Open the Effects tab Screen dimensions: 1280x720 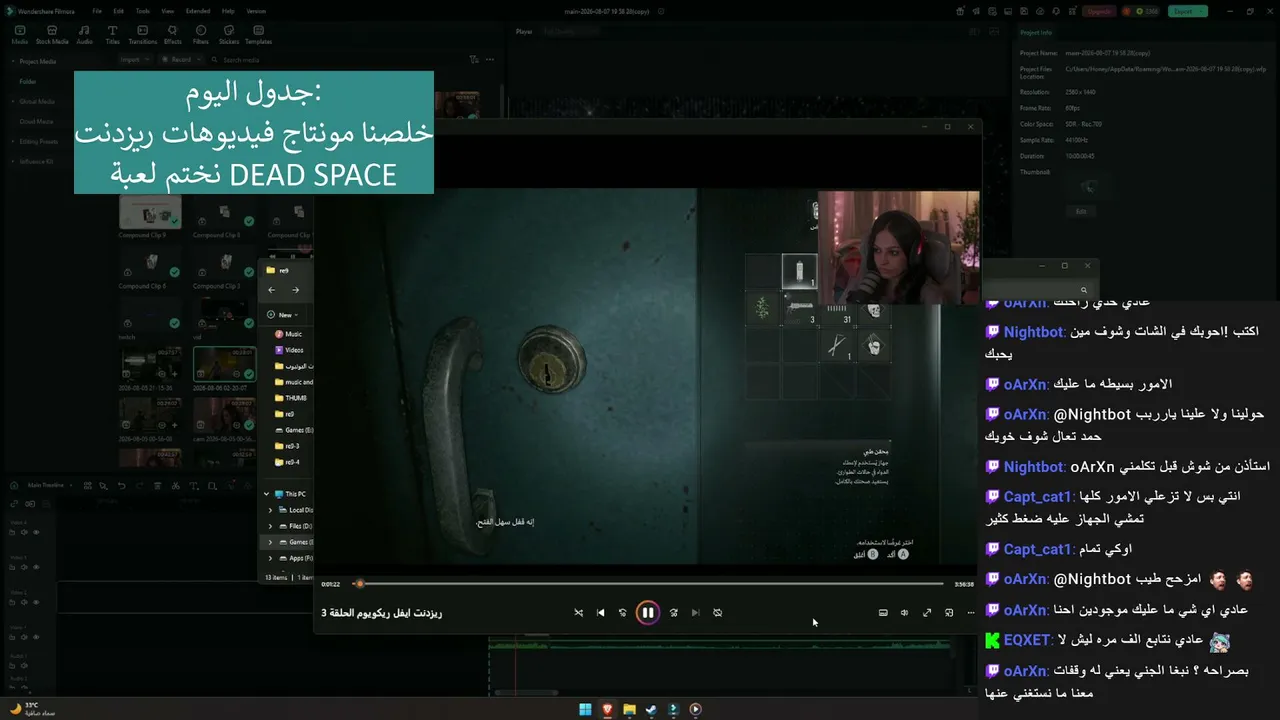tap(172, 35)
